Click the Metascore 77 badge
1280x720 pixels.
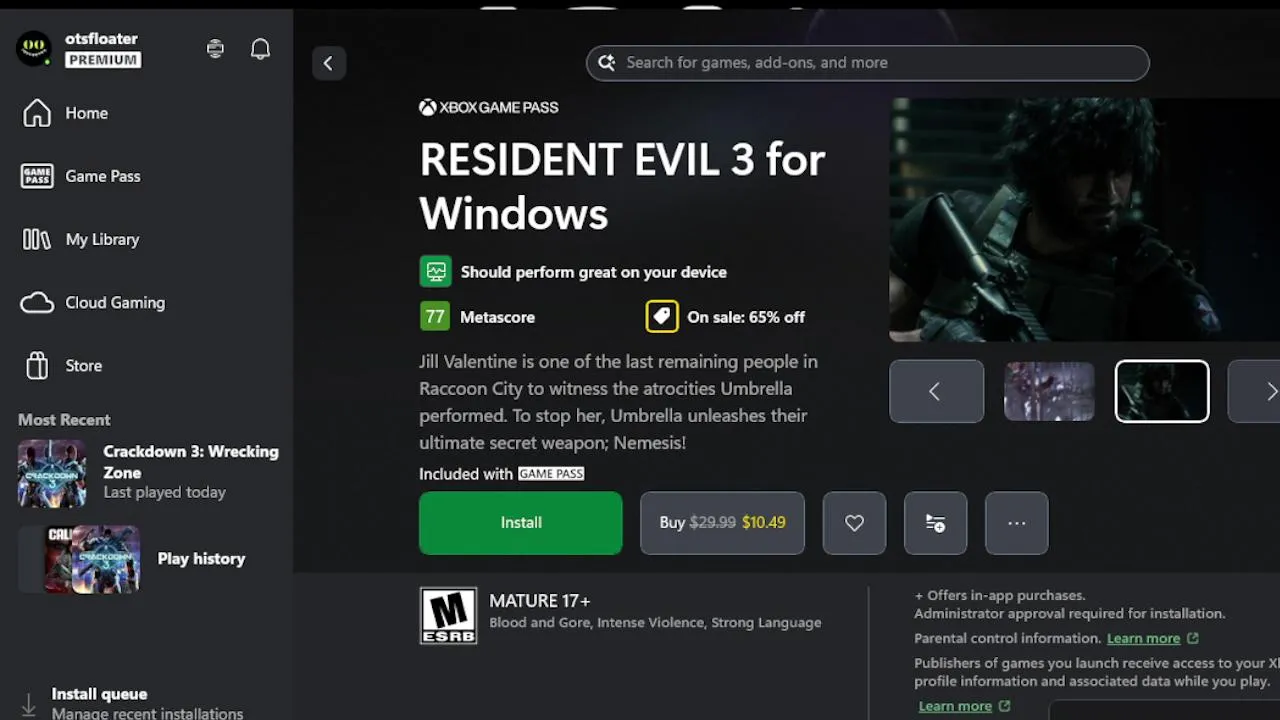(x=435, y=317)
